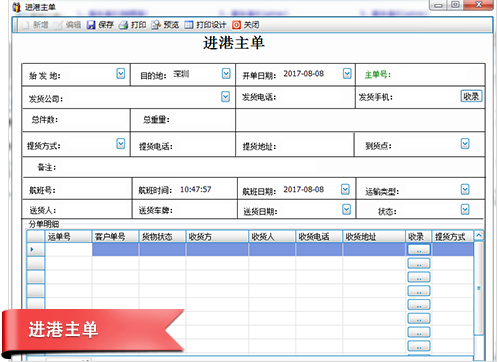Click the first row 收录 ellipsis button

[x=419, y=250]
